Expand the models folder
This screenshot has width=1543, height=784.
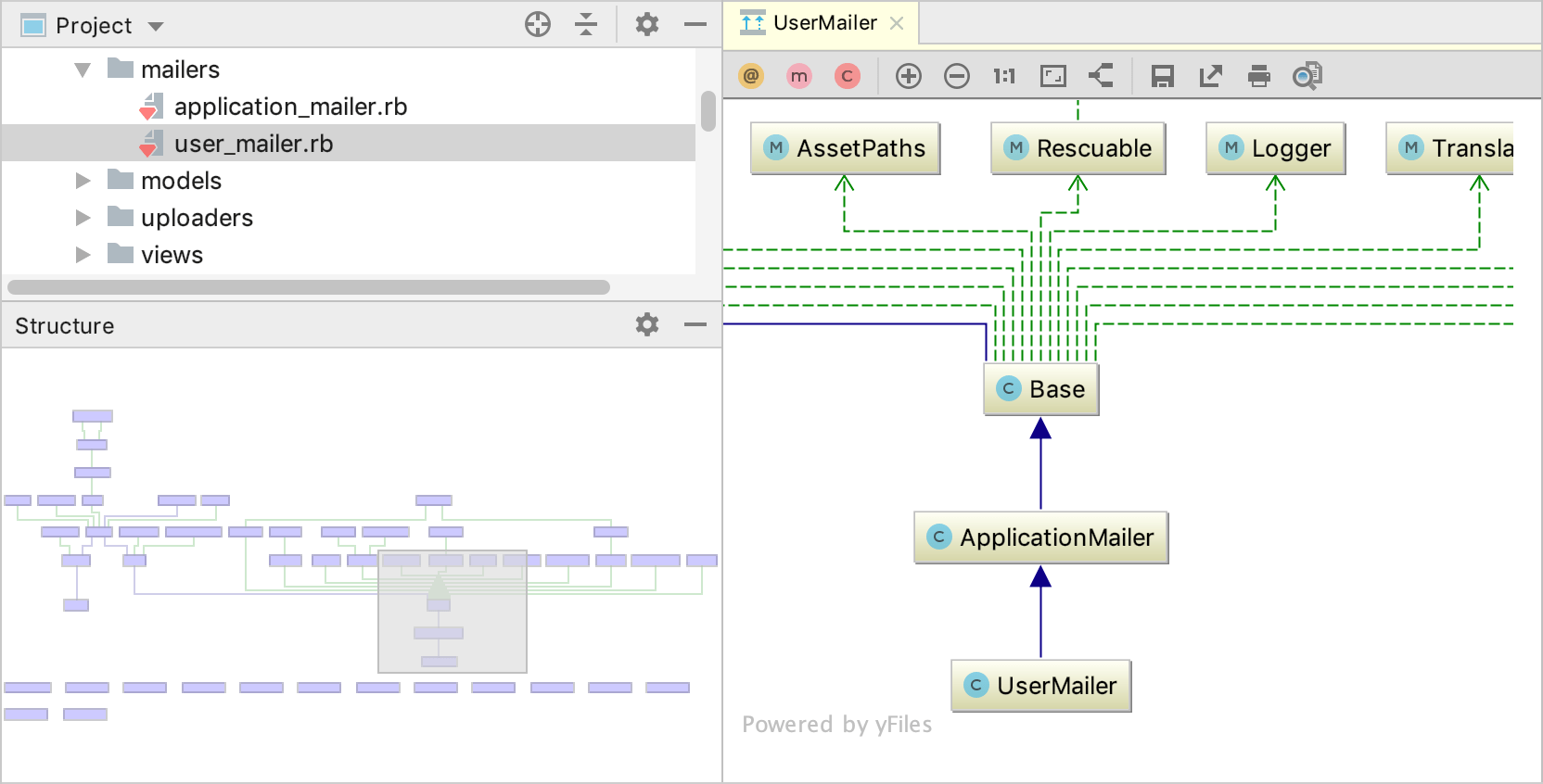tap(83, 181)
